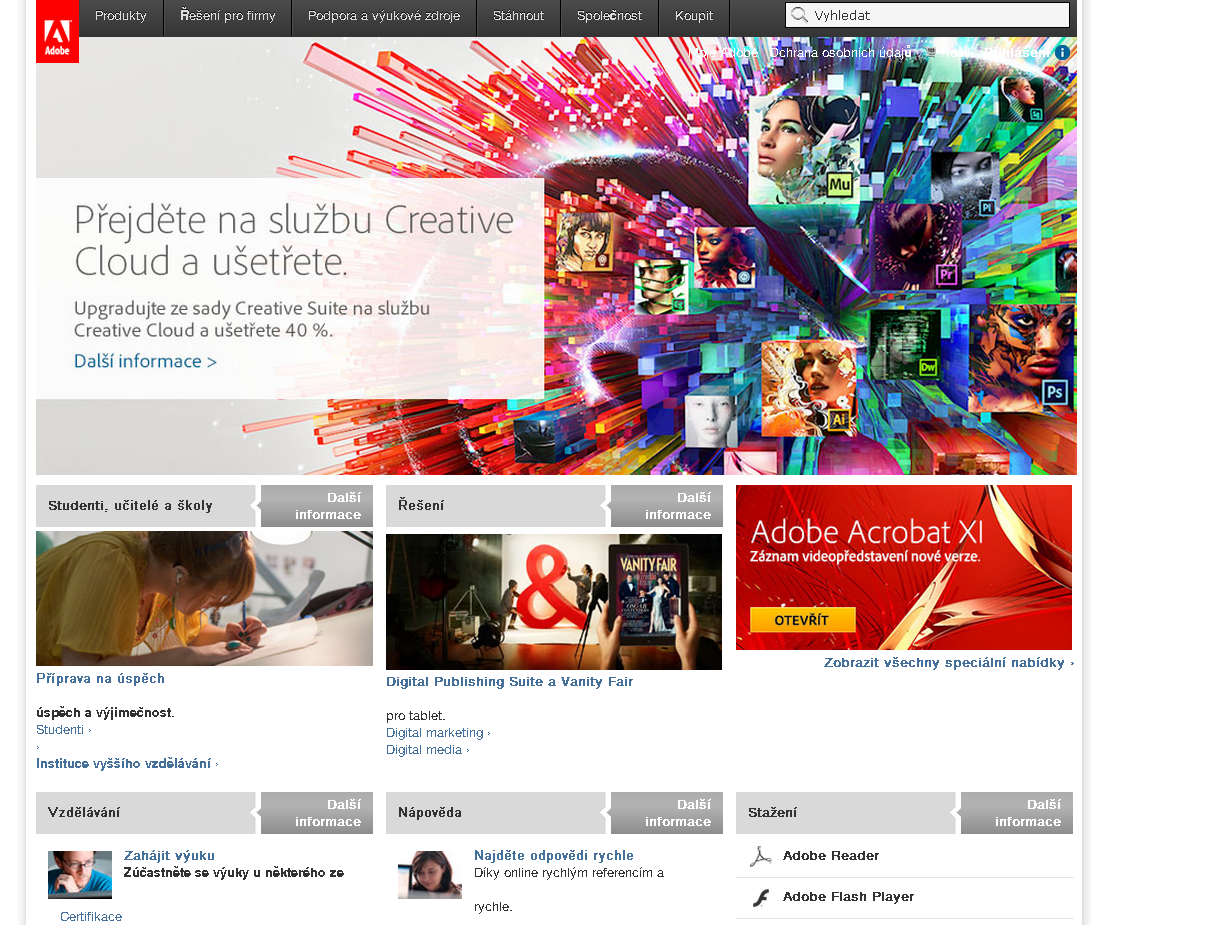Click the Nápověda section heading

coord(430,813)
